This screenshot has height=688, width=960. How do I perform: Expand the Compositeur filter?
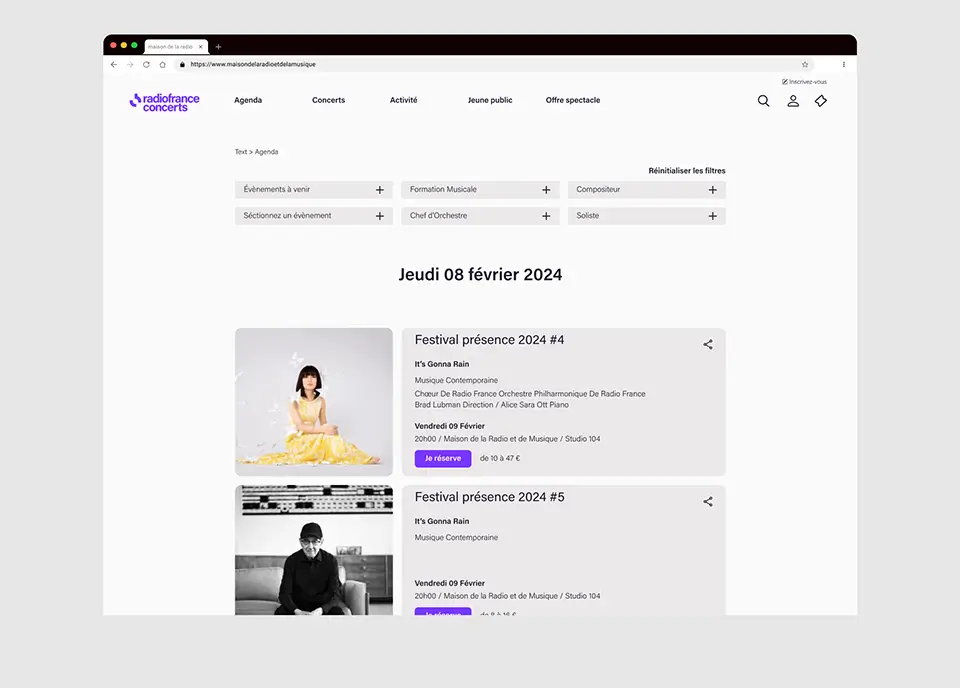[x=647, y=190]
